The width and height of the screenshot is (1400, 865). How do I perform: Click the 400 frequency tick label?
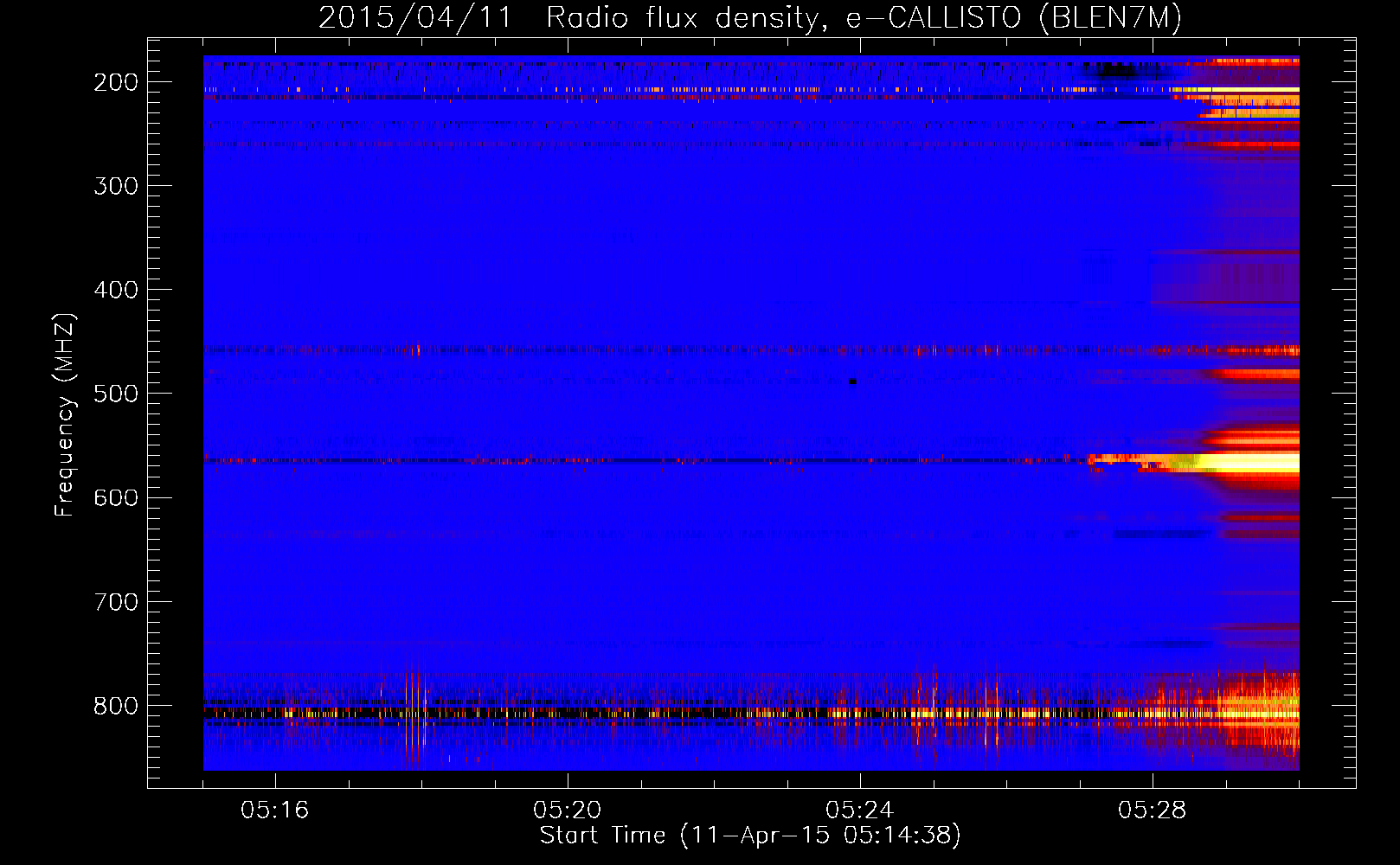coord(116,290)
